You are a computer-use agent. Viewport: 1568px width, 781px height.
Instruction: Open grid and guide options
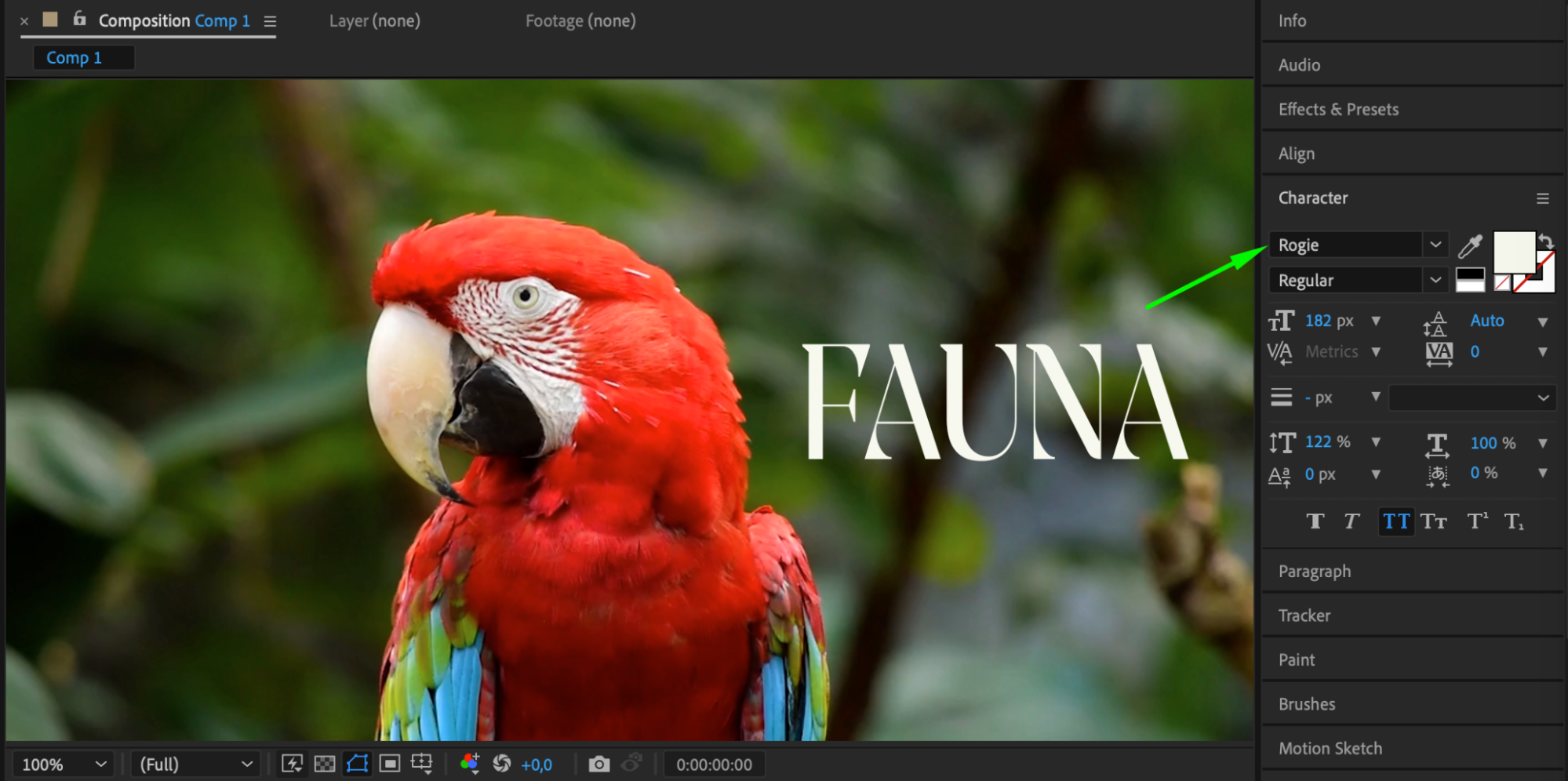point(422,764)
